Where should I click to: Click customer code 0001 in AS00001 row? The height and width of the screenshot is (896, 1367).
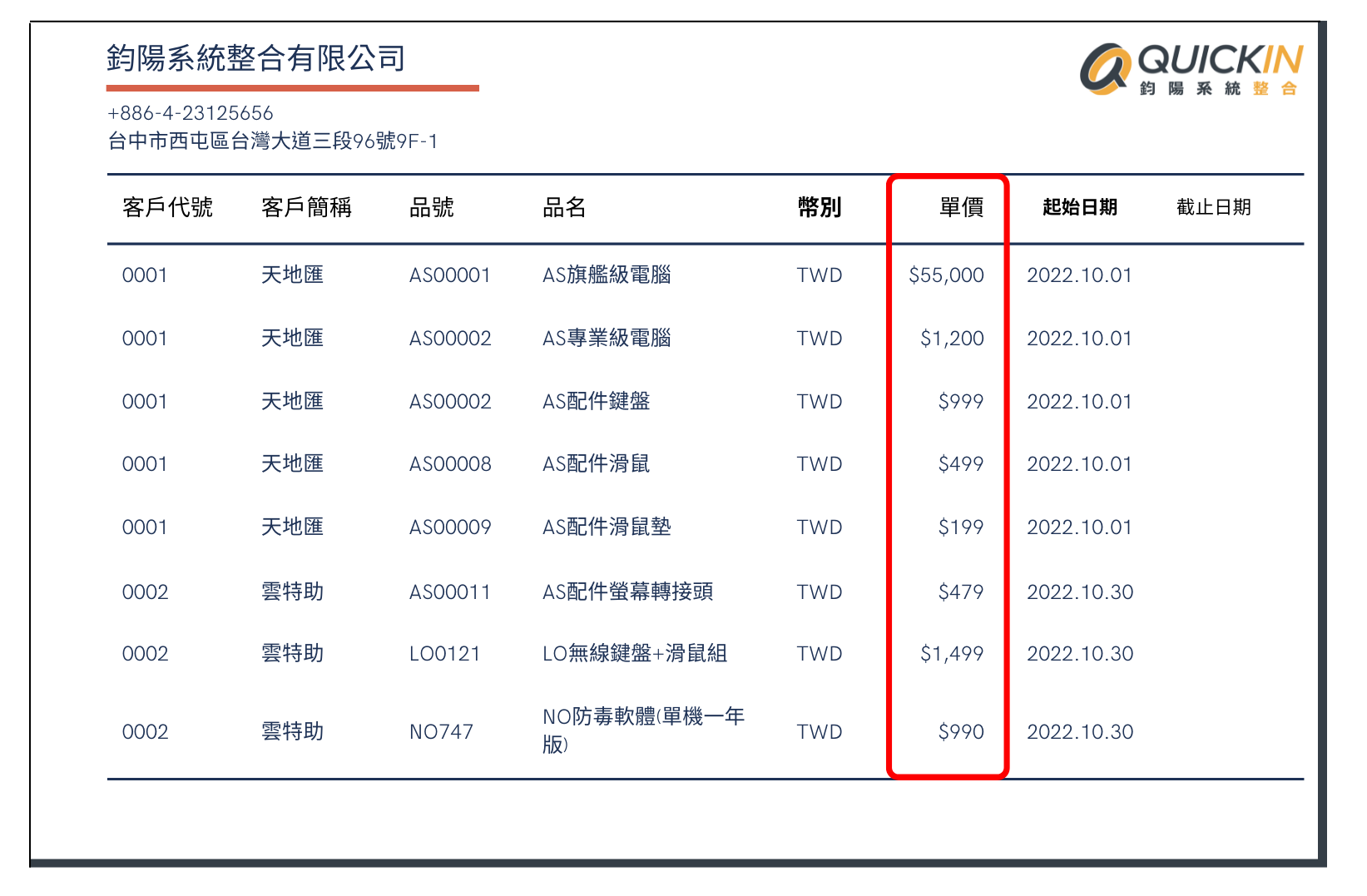145,275
